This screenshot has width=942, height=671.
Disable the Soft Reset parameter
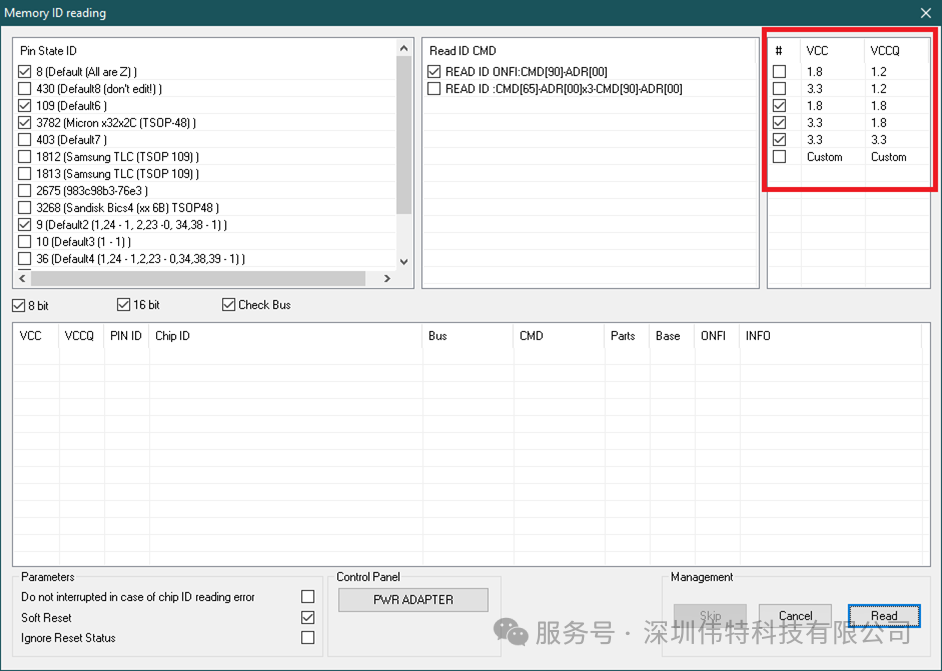pyautogui.click(x=308, y=618)
